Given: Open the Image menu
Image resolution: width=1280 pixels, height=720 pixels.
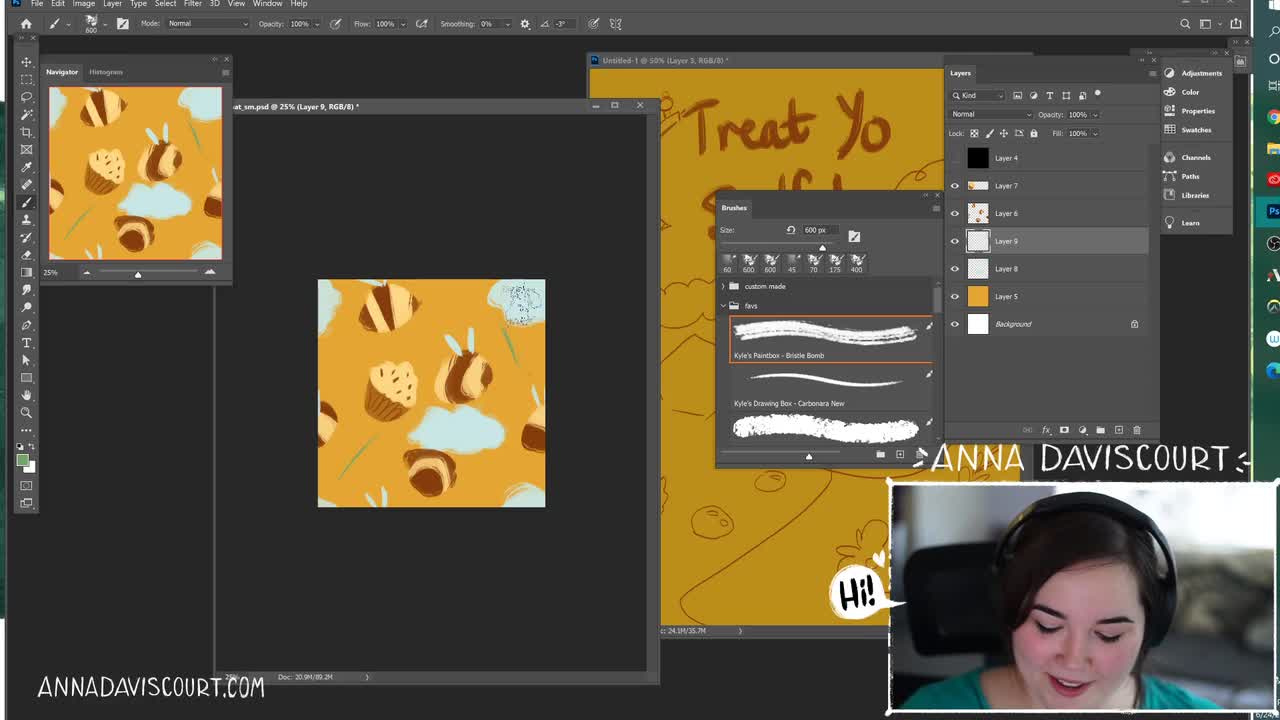Looking at the screenshot, I should 83,4.
